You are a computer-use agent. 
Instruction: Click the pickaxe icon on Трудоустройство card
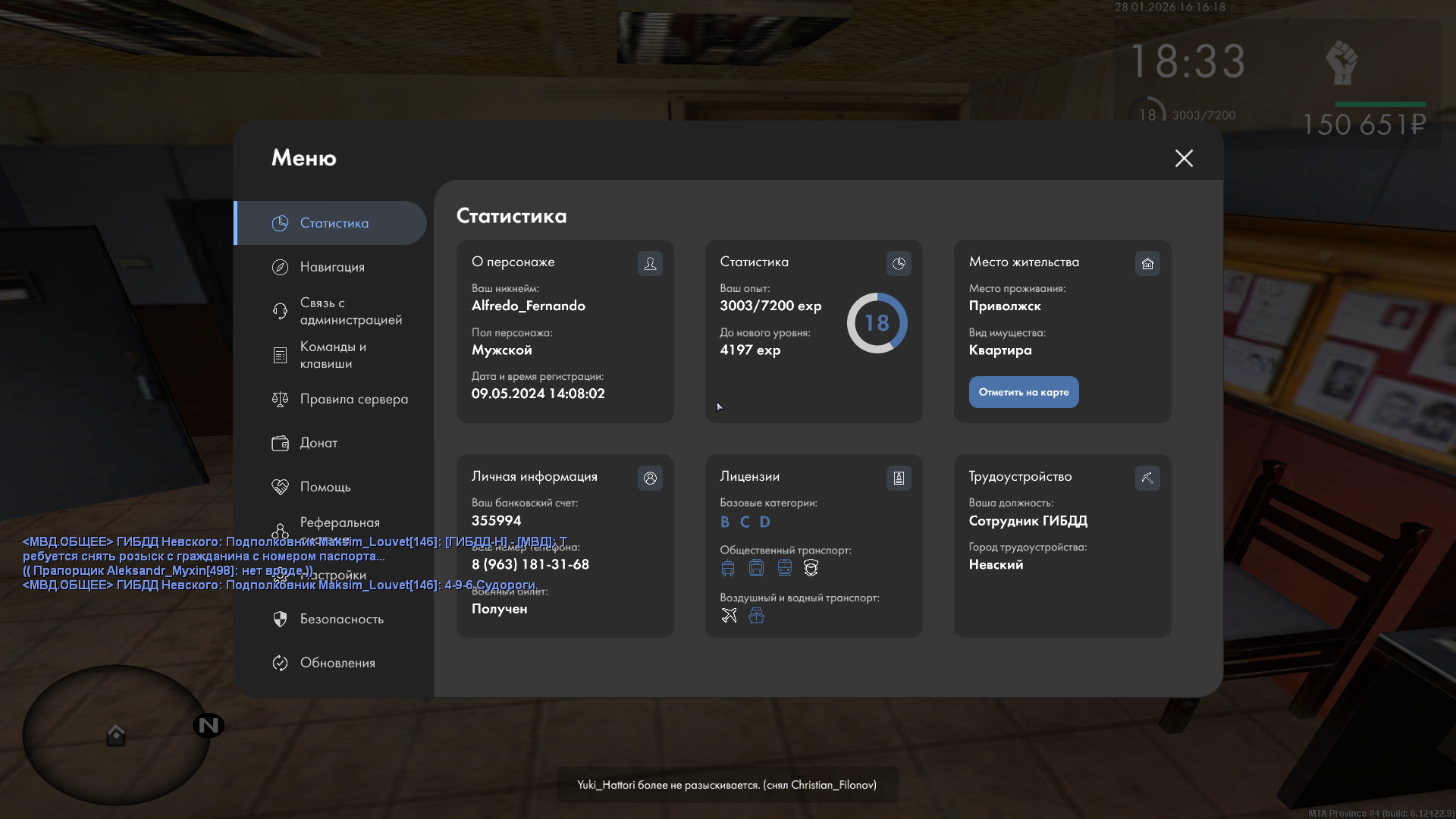pyautogui.click(x=1147, y=478)
